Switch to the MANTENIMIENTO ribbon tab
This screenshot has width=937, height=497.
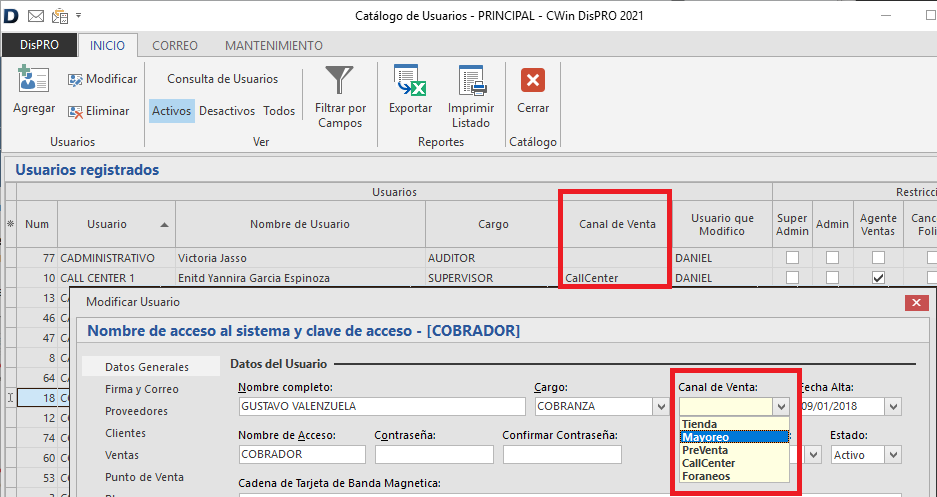click(x=274, y=45)
